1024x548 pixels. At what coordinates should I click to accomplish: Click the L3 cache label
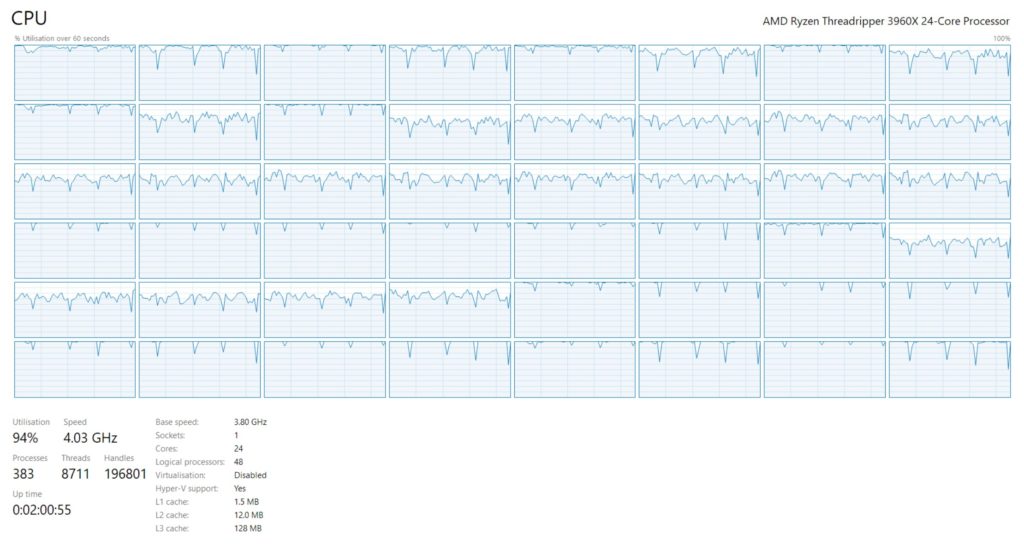[172, 528]
